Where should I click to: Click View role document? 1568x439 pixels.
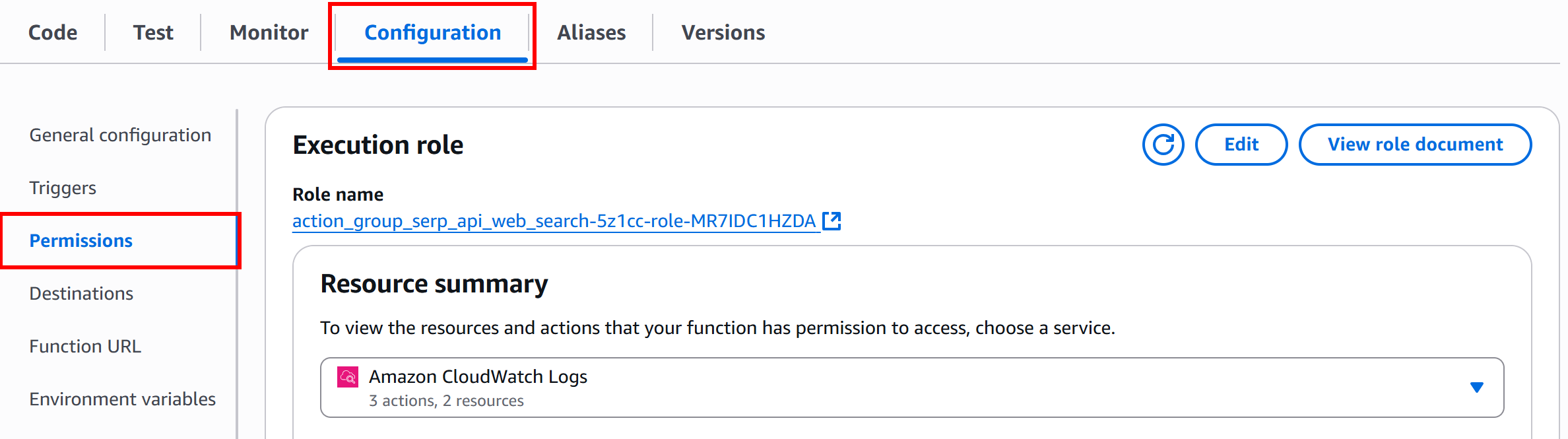1415,144
